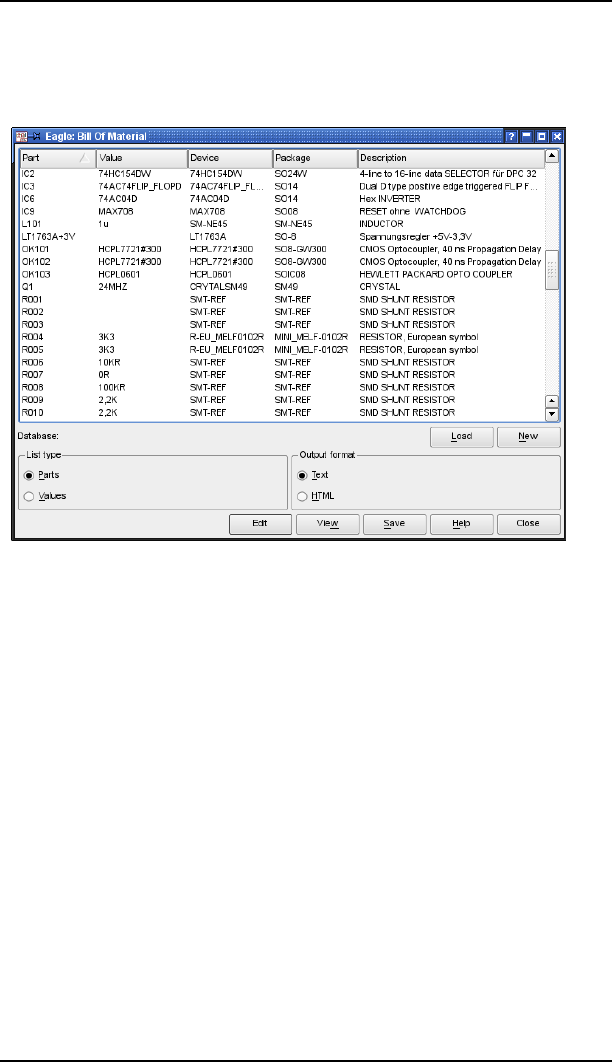Click the 24MHZ value cell

112,286
